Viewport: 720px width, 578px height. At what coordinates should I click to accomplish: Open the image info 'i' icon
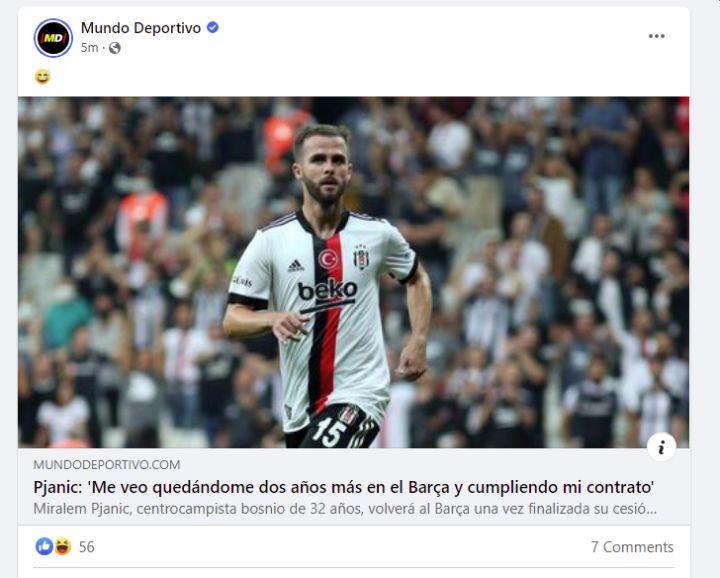coord(661,447)
